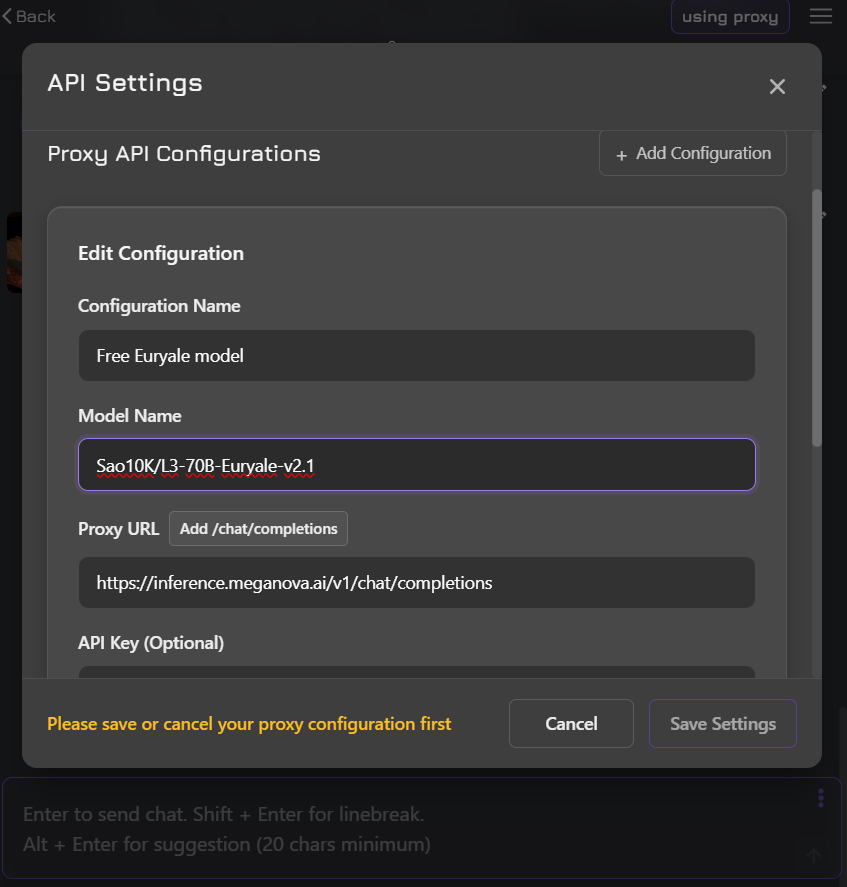This screenshot has width=847, height=887.
Task: Go back using the Back arrow
Action: pyautogui.click(x=29, y=16)
